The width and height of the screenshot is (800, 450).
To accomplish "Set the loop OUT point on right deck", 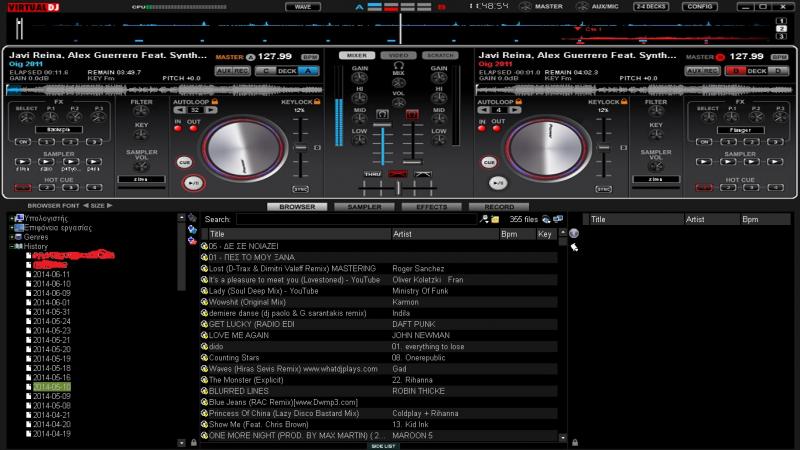I will click(495, 129).
